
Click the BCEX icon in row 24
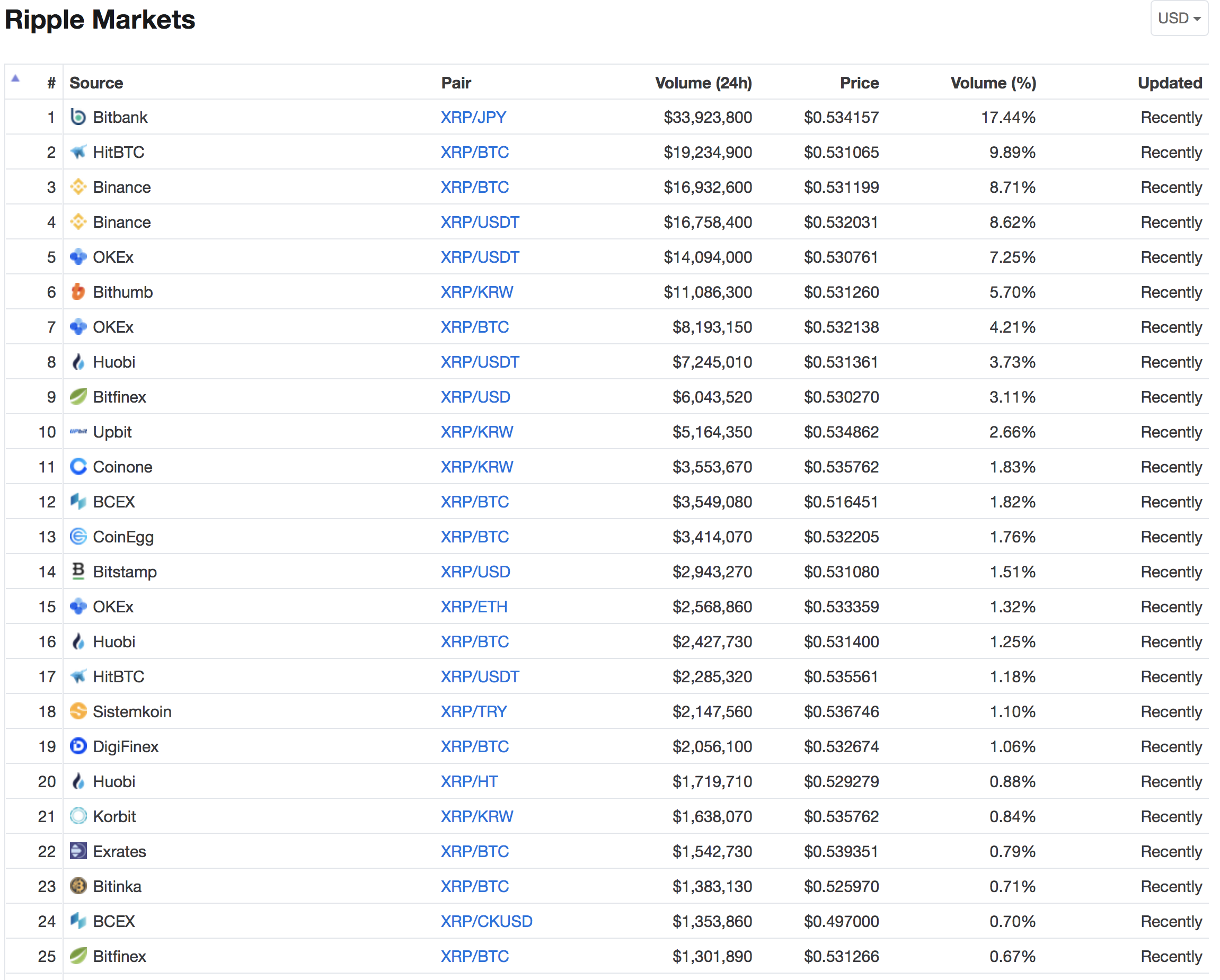78,921
